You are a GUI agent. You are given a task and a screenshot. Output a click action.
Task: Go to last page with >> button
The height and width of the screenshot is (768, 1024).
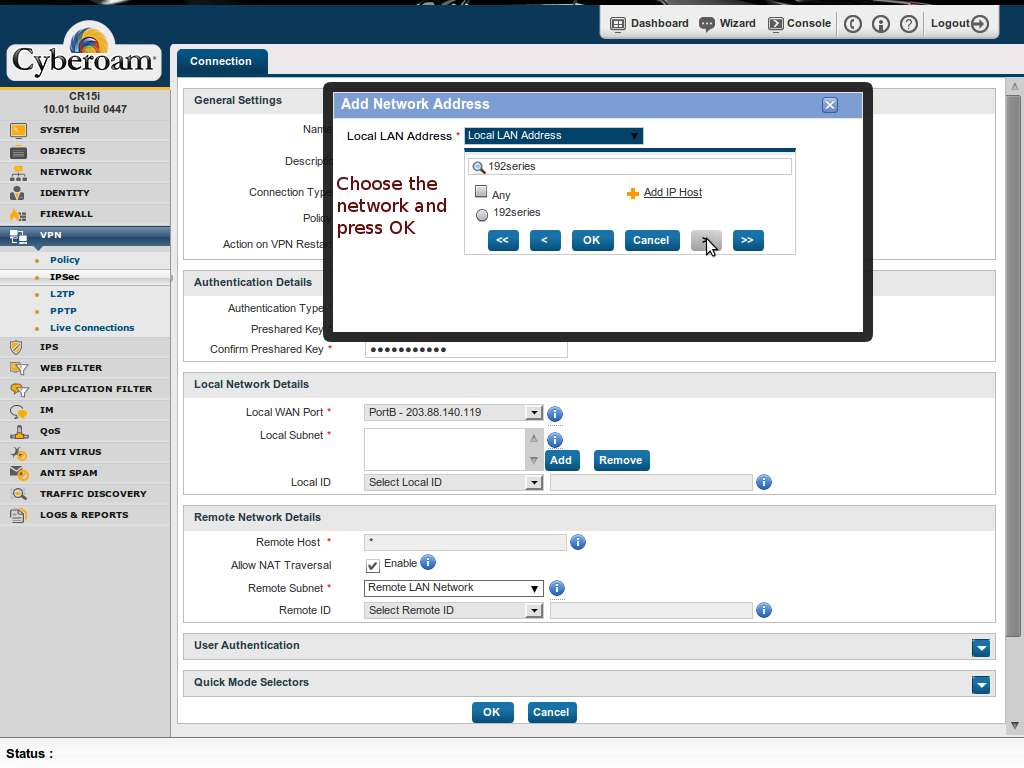coord(748,240)
